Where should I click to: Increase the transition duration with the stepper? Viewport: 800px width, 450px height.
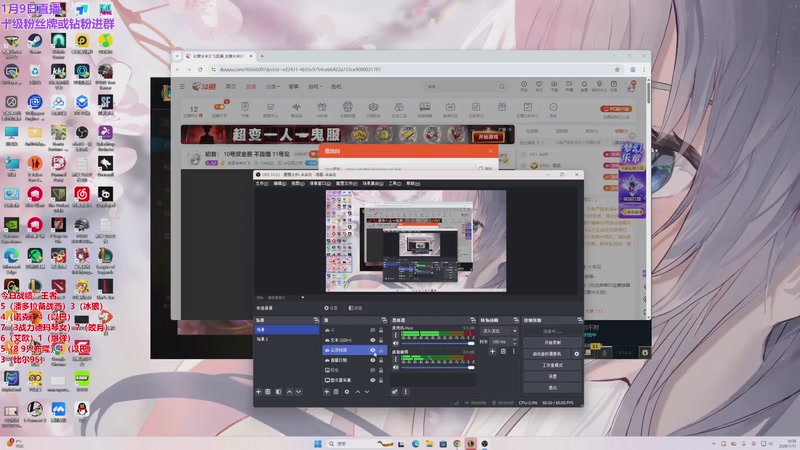514,340
